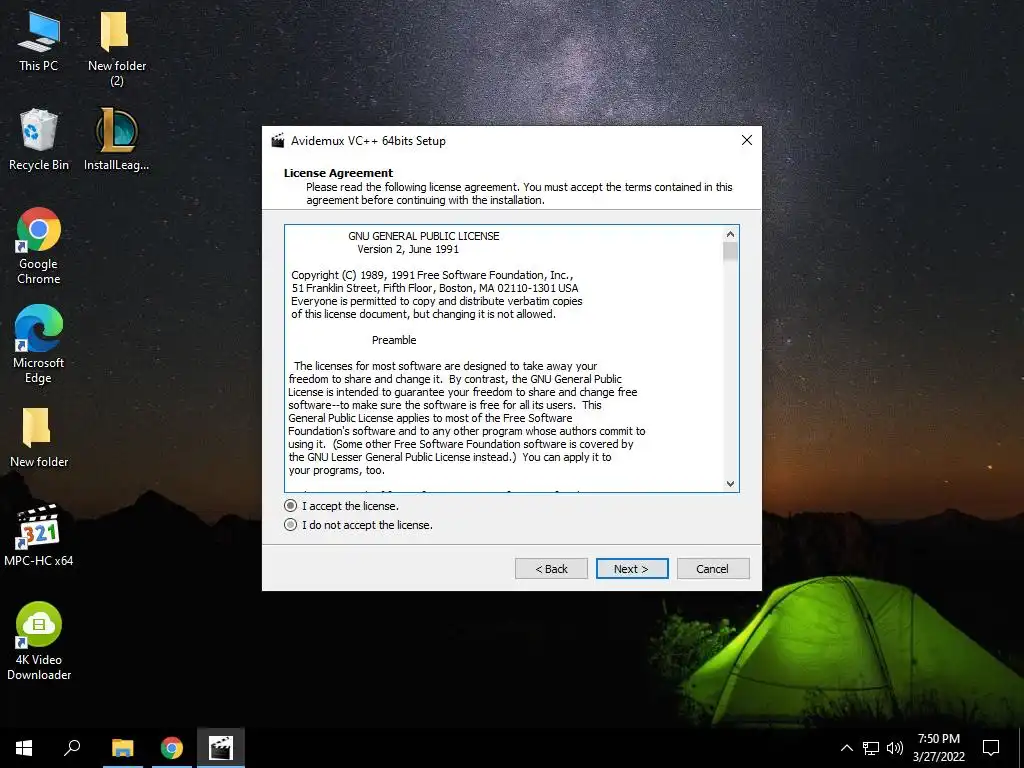Click the 'License Agreement' heading
1024x768 pixels.
338,173
